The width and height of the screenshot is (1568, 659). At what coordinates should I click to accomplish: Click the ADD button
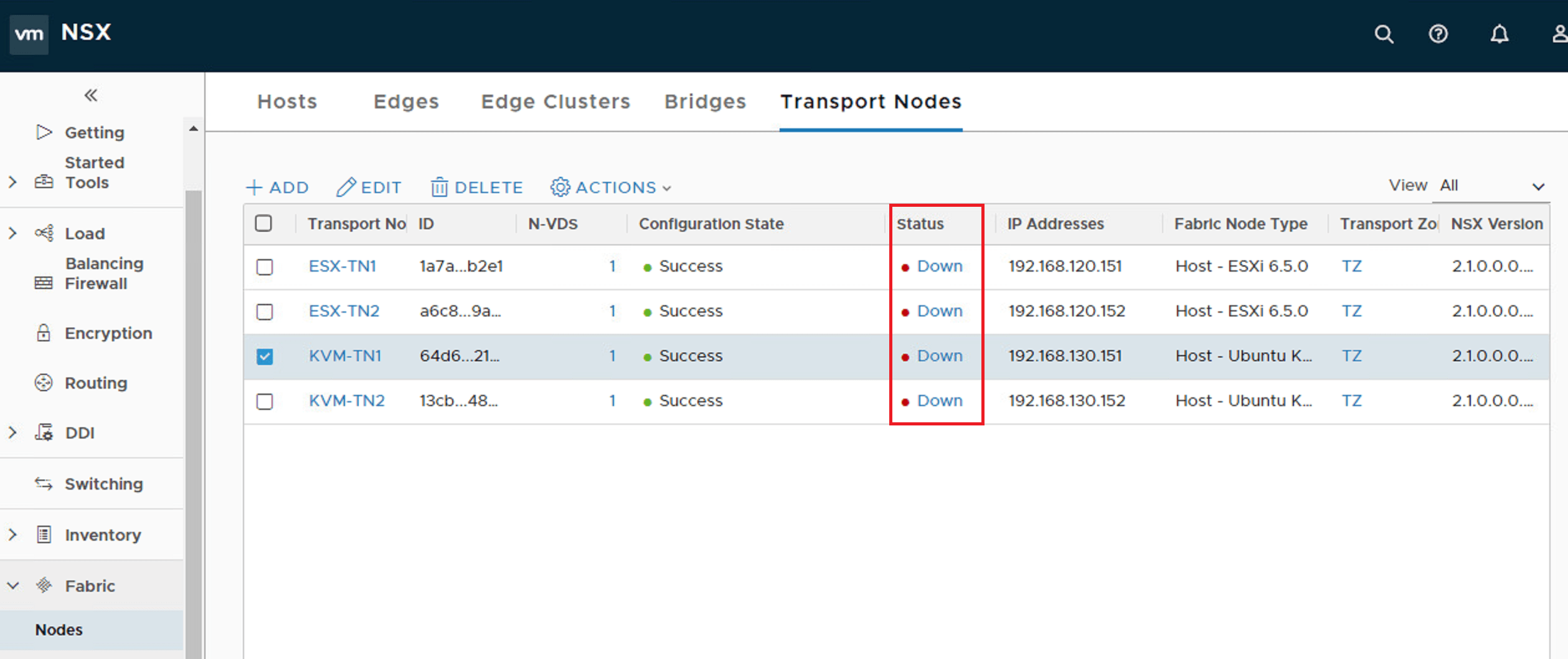(x=277, y=187)
